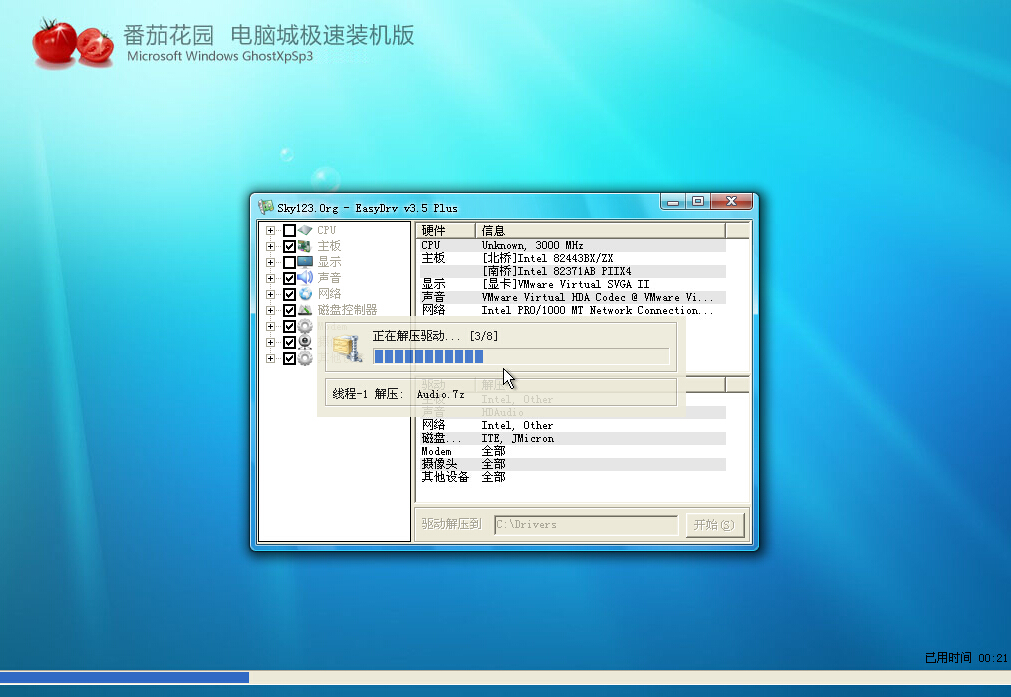Image resolution: width=1011 pixels, height=697 pixels.
Task: Click 'Unknown, 3000 MHz' in the info table
Action: 533,246
